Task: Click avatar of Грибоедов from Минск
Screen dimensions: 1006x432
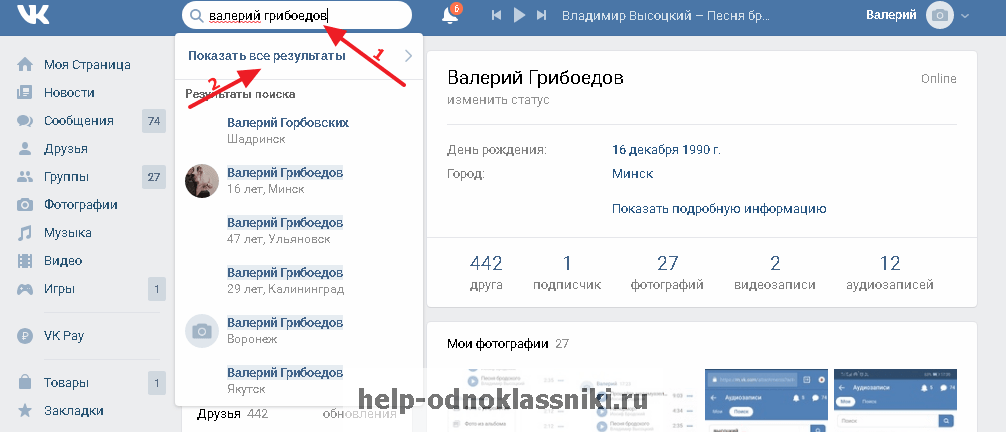Action: coord(202,180)
